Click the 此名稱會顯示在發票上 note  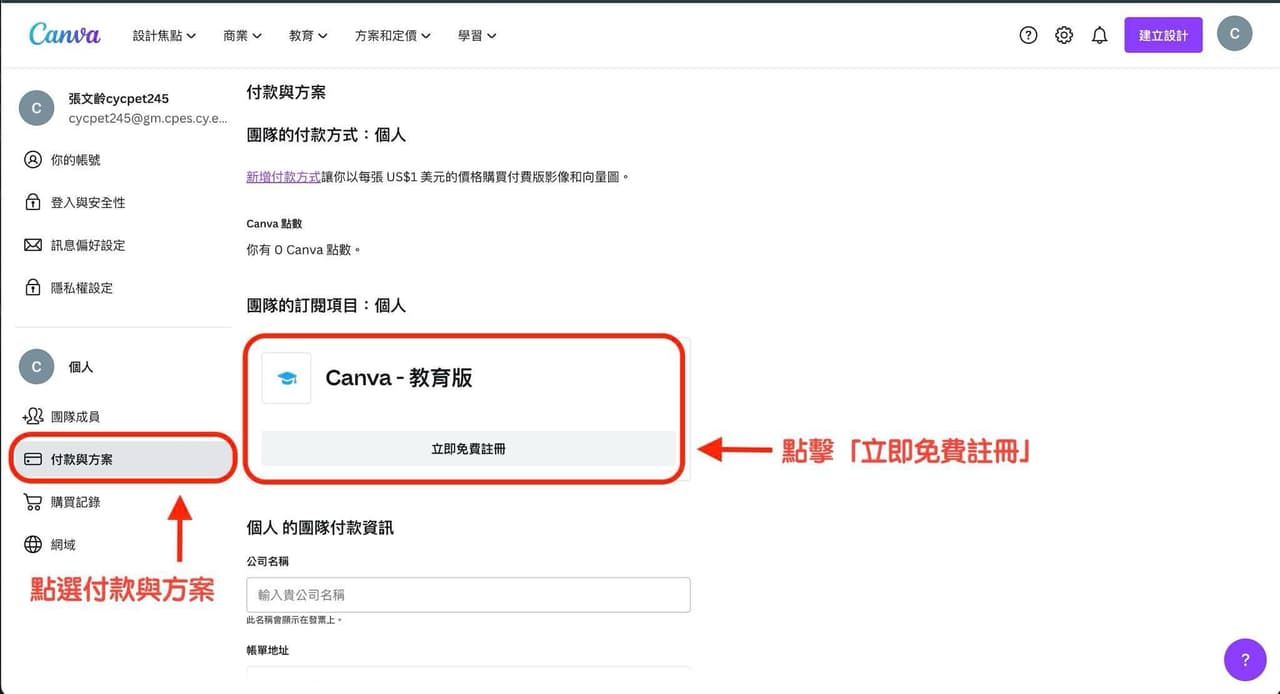coord(294,620)
